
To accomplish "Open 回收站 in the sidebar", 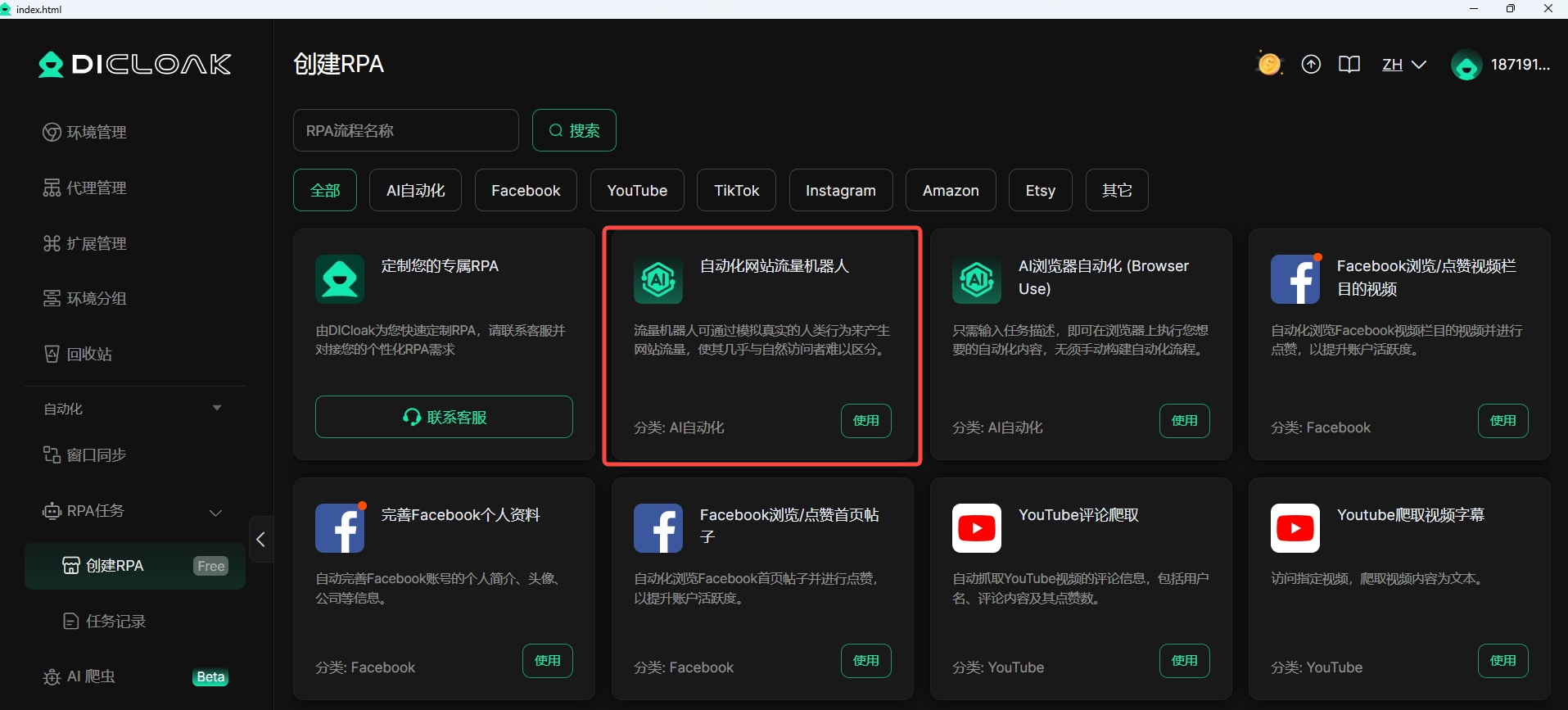I will click(78, 354).
